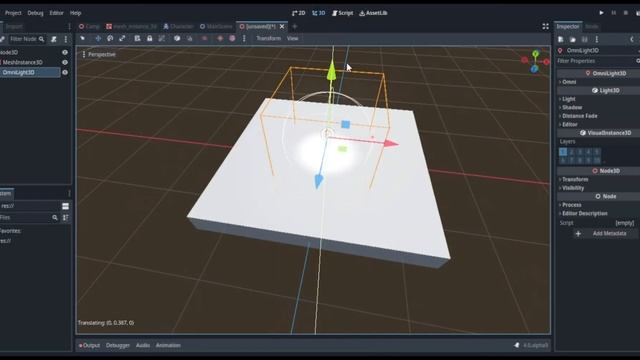Activate the Scale Mode tool
This screenshot has height=360, width=640.
(x=122, y=38)
